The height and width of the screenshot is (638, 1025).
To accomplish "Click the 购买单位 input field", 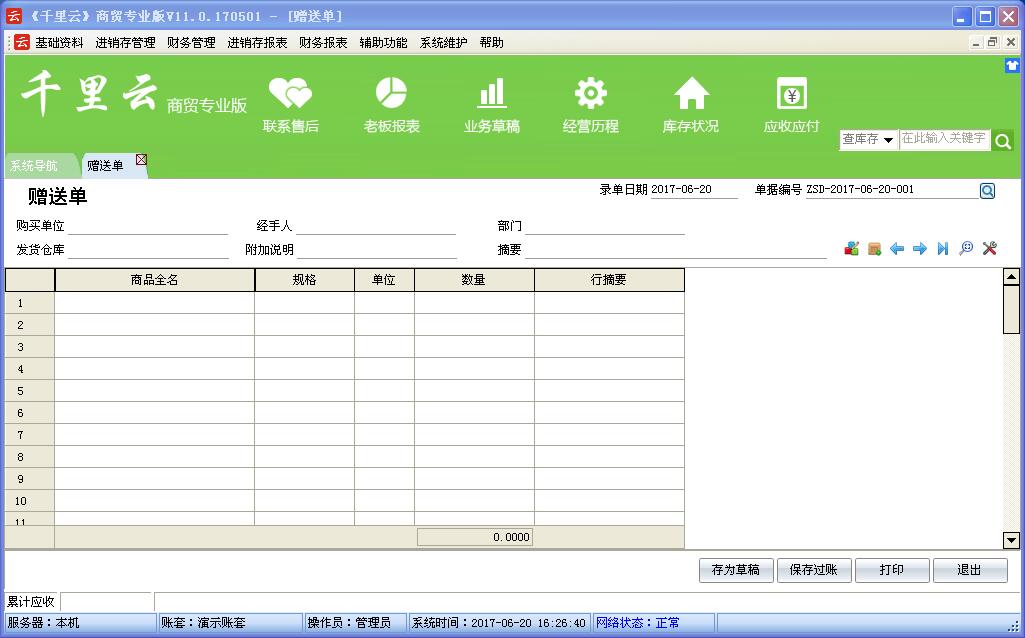I will (x=148, y=226).
